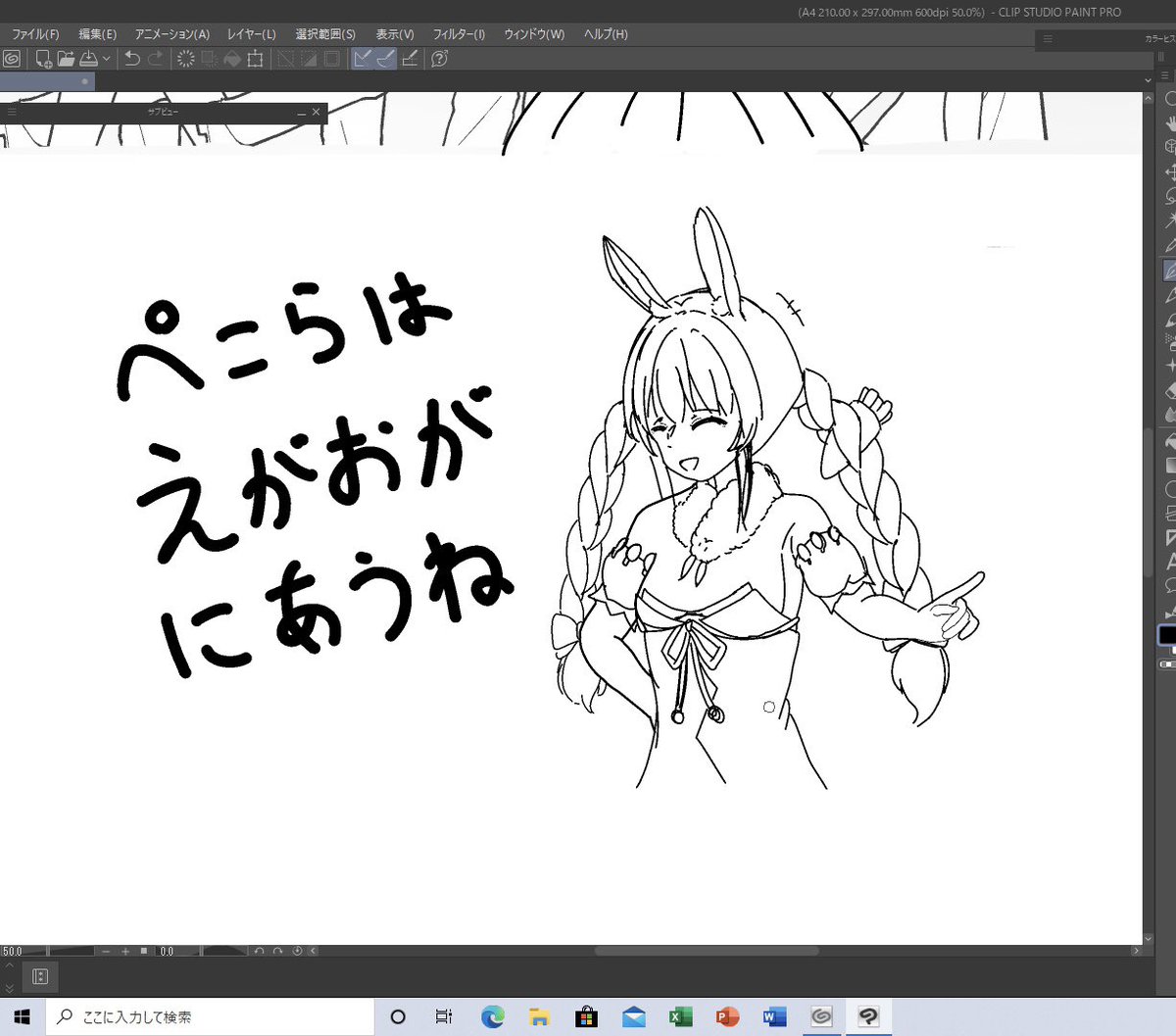Select the Hand move tool
1176x1036 pixels.
pyautogui.click(x=1170, y=123)
